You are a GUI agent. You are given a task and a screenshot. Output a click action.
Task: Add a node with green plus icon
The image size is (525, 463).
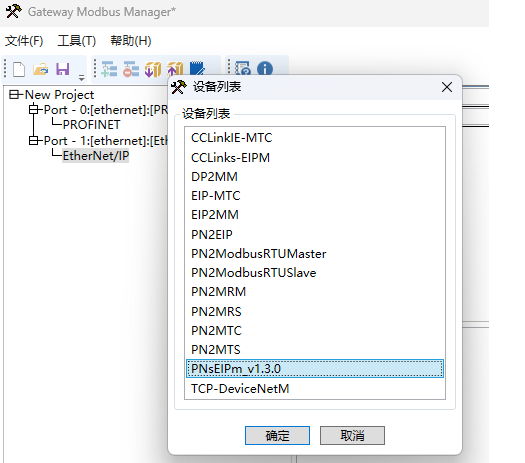coord(109,69)
